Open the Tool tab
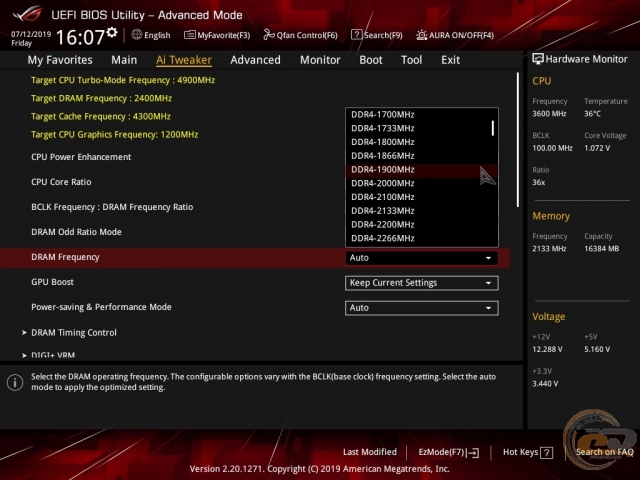The image size is (640, 480). point(411,60)
